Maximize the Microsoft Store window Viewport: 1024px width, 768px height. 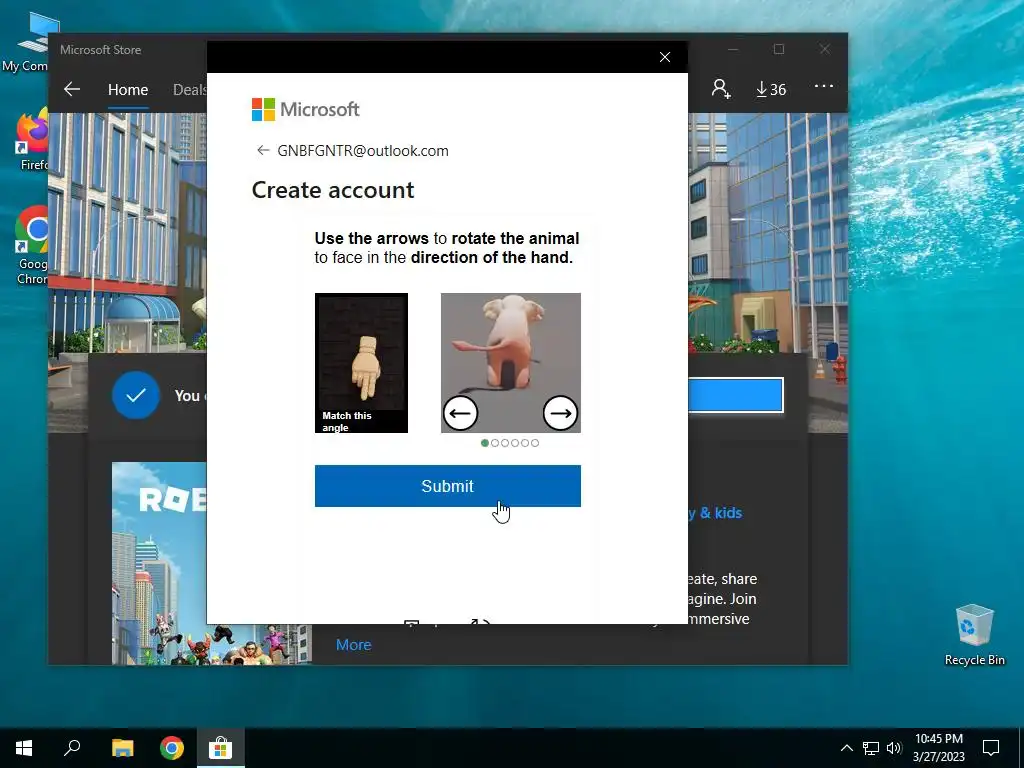[x=778, y=50]
